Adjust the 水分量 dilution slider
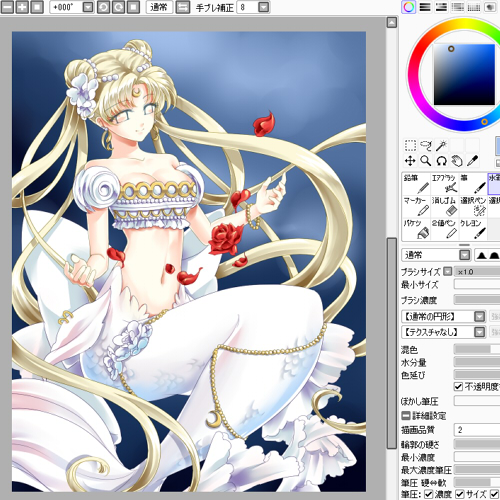 click(x=477, y=362)
